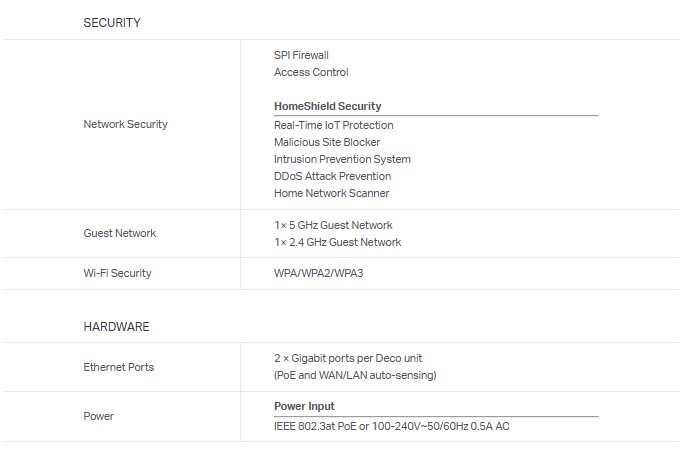This screenshot has width=681, height=459.
Task: Click the WPA/WPA2/WPA3 value
Action: coord(318,273)
